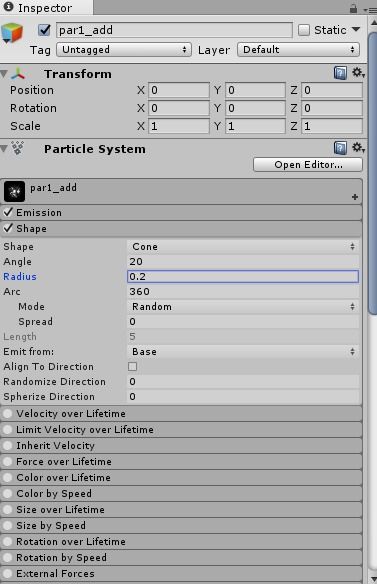The width and height of the screenshot is (377, 584).
Task: Click the Arc value field 360
Action: pyautogui.click(x=243, y=291)
